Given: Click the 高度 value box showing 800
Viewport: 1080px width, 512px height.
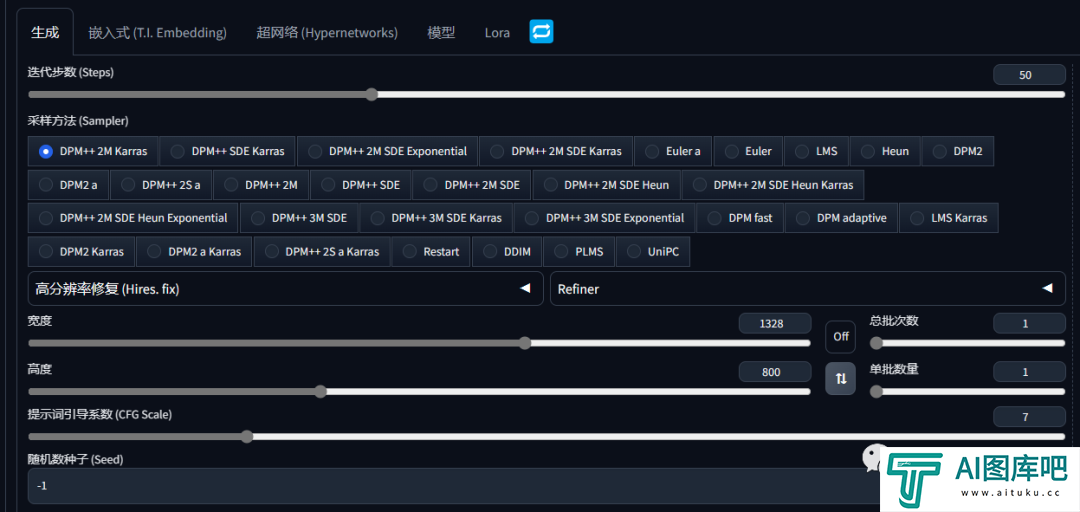Looking at the screenshot, I should [773, 372].
